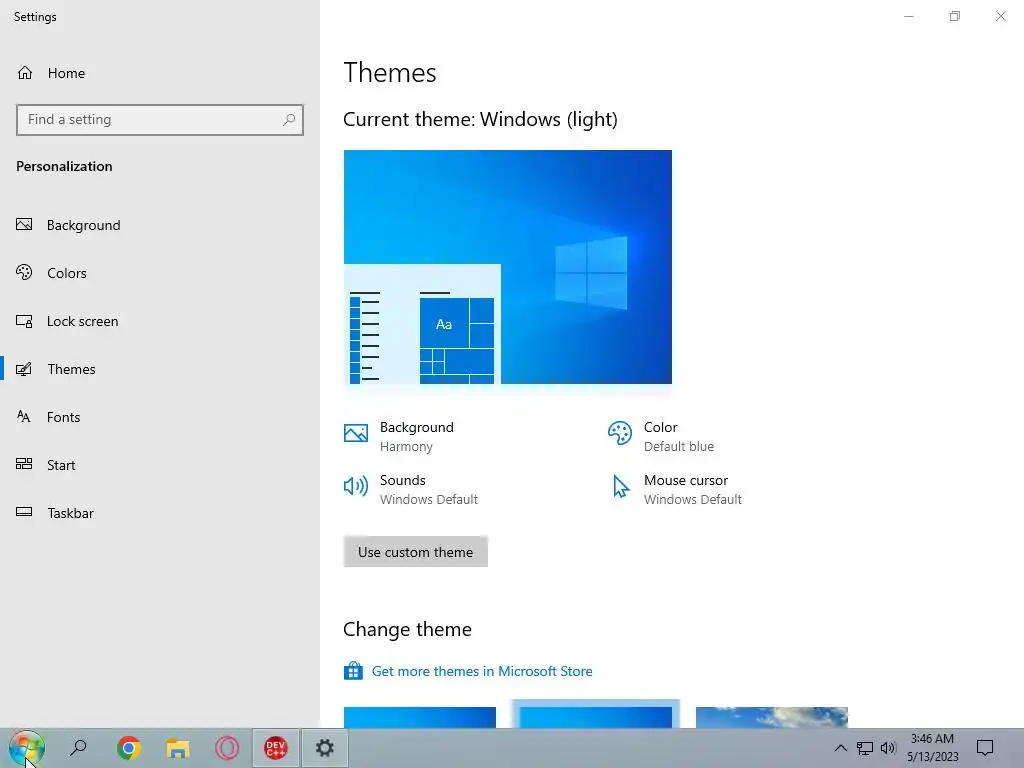Click the Sounds speaker icon

tap(356, 486)
